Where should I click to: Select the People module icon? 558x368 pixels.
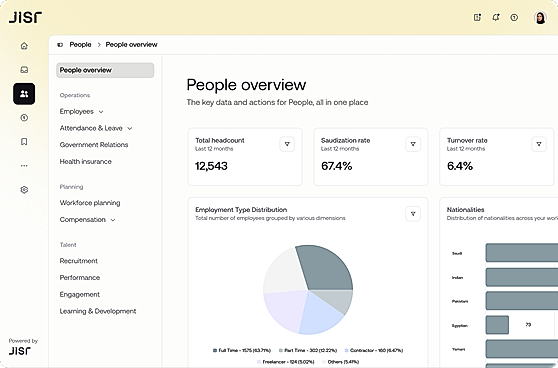pos(24,94)
